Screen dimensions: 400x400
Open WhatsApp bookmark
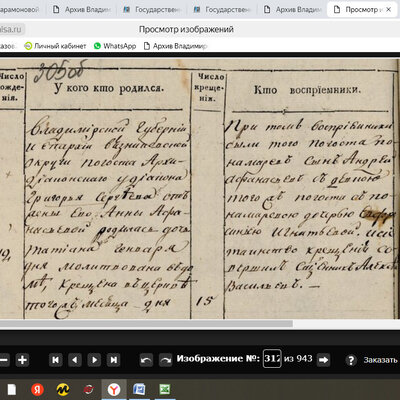click(115, 46)
